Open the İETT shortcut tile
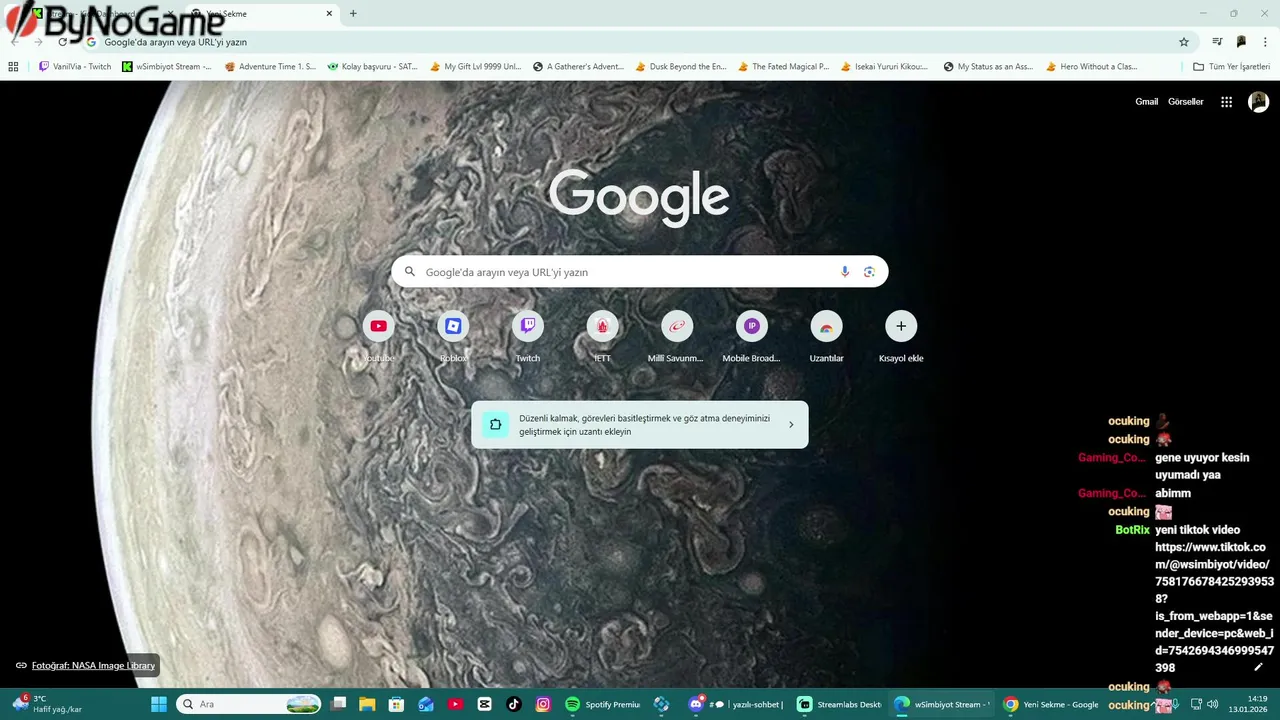 click(x=602, y=337)
